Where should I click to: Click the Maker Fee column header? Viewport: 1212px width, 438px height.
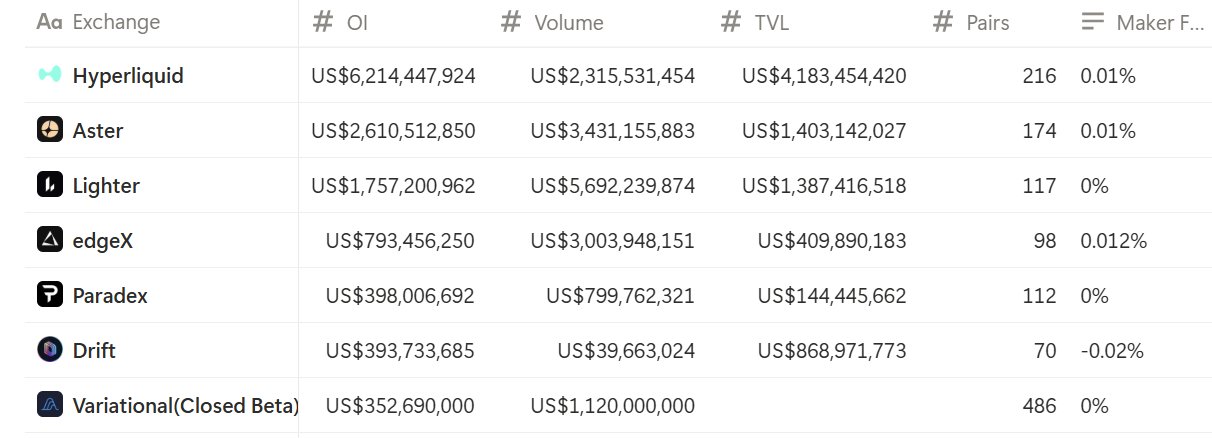[1159, 22]
